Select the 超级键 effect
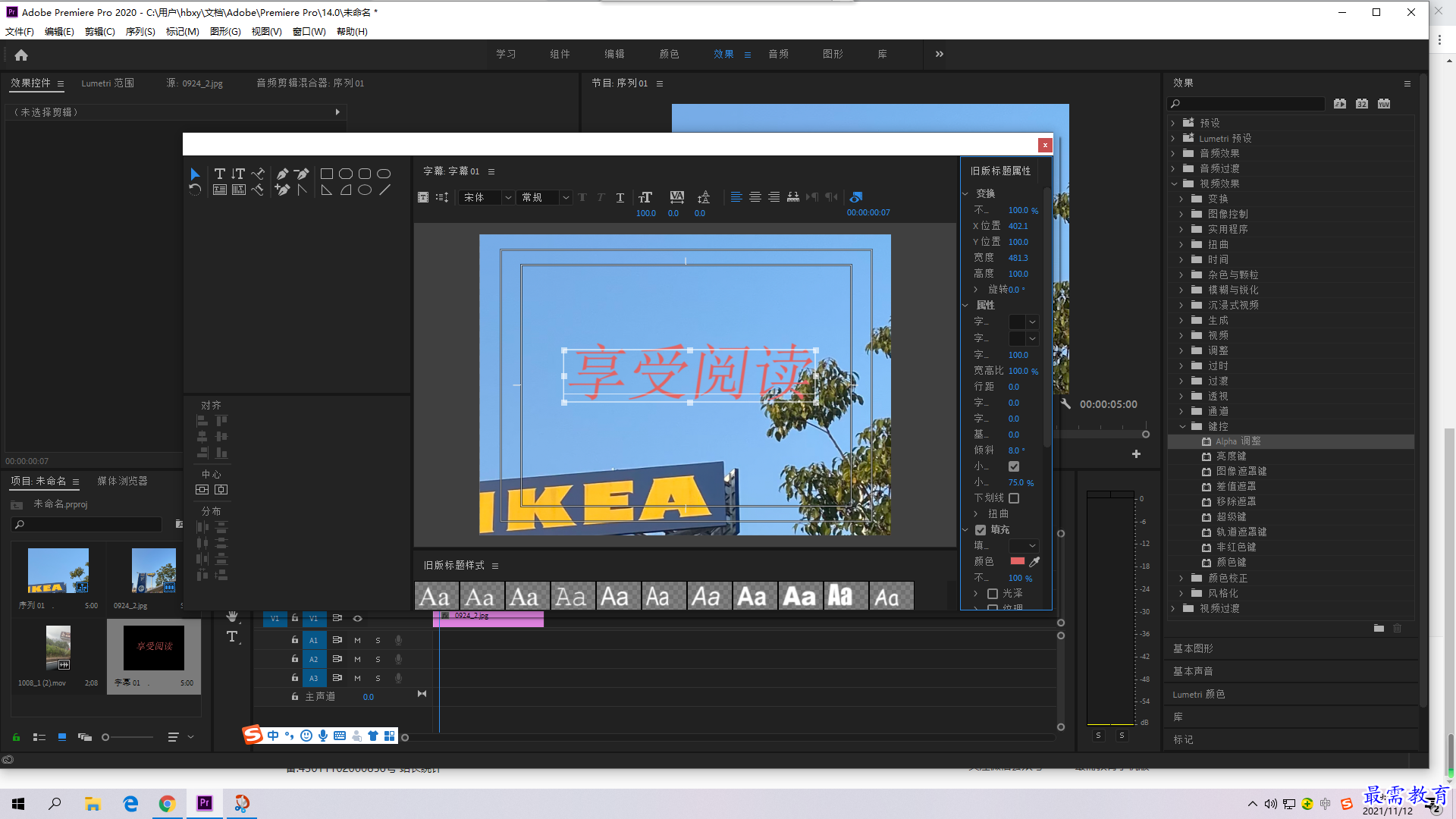This screenshot has width=1456, height=819. coord(1232,517)
